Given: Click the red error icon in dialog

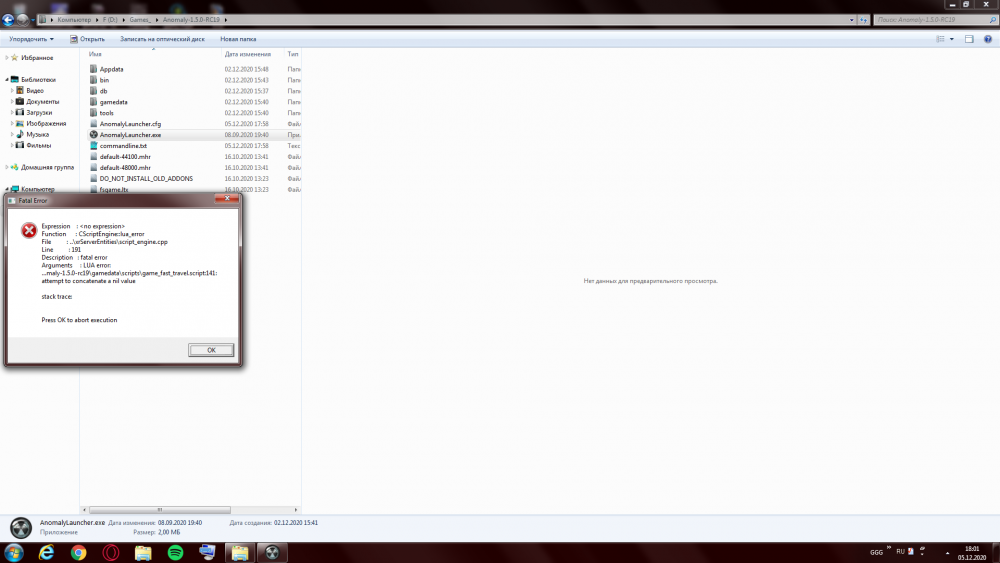Looking at the screenshot, I should click(x=29, y=230).
